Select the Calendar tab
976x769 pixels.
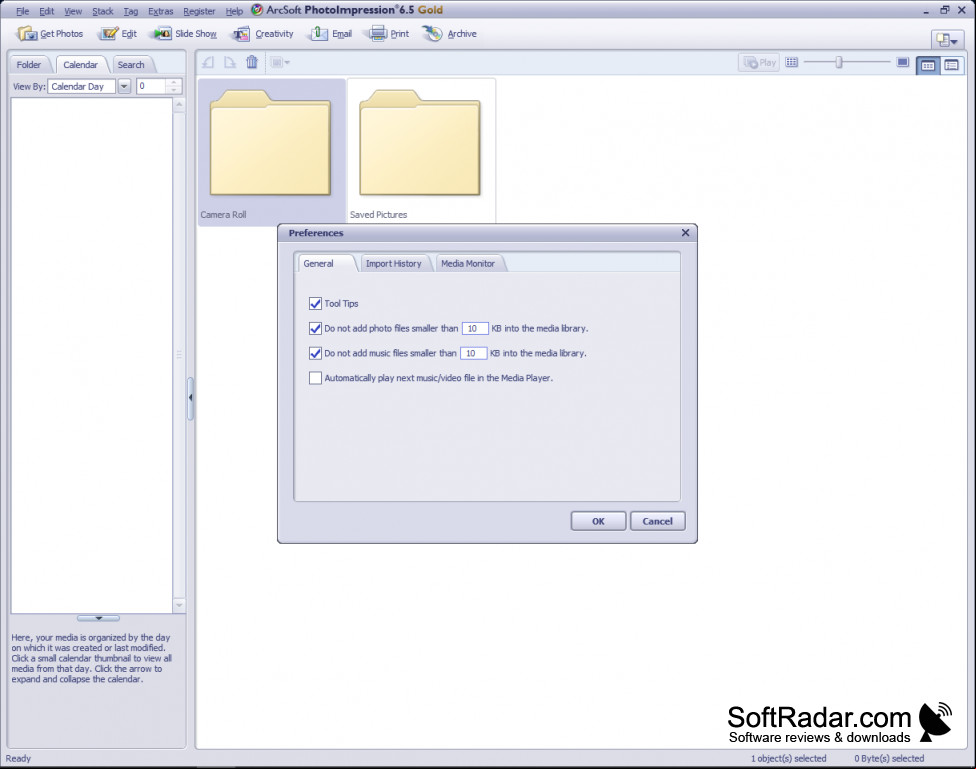[80, 65]
